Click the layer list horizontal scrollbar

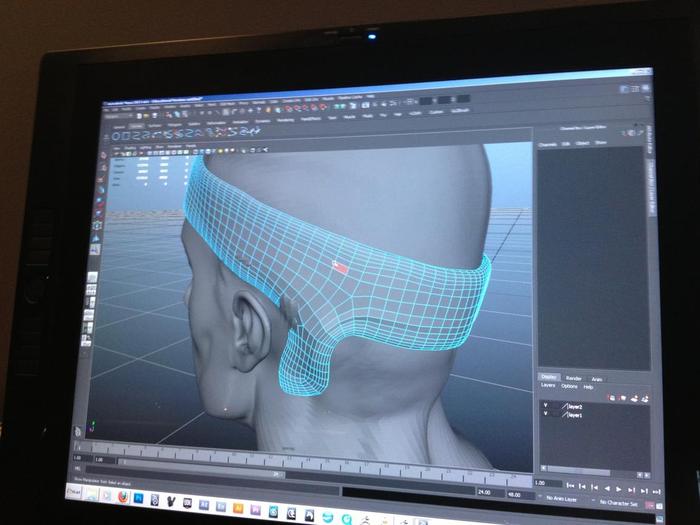(x=579, y=471)
